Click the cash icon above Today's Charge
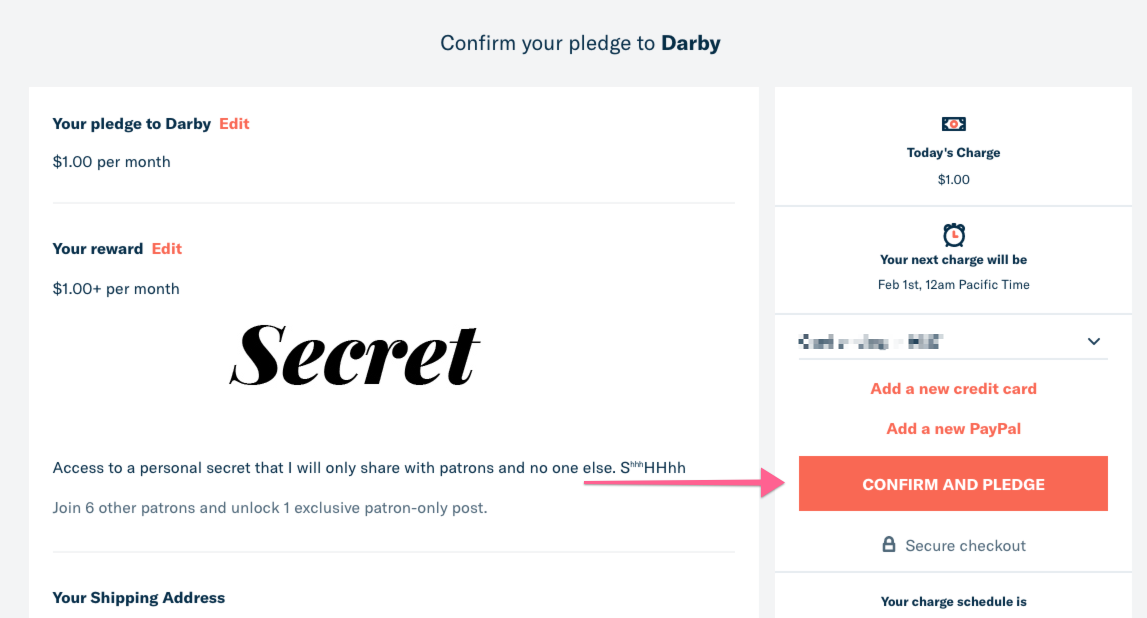 (953, 124)
